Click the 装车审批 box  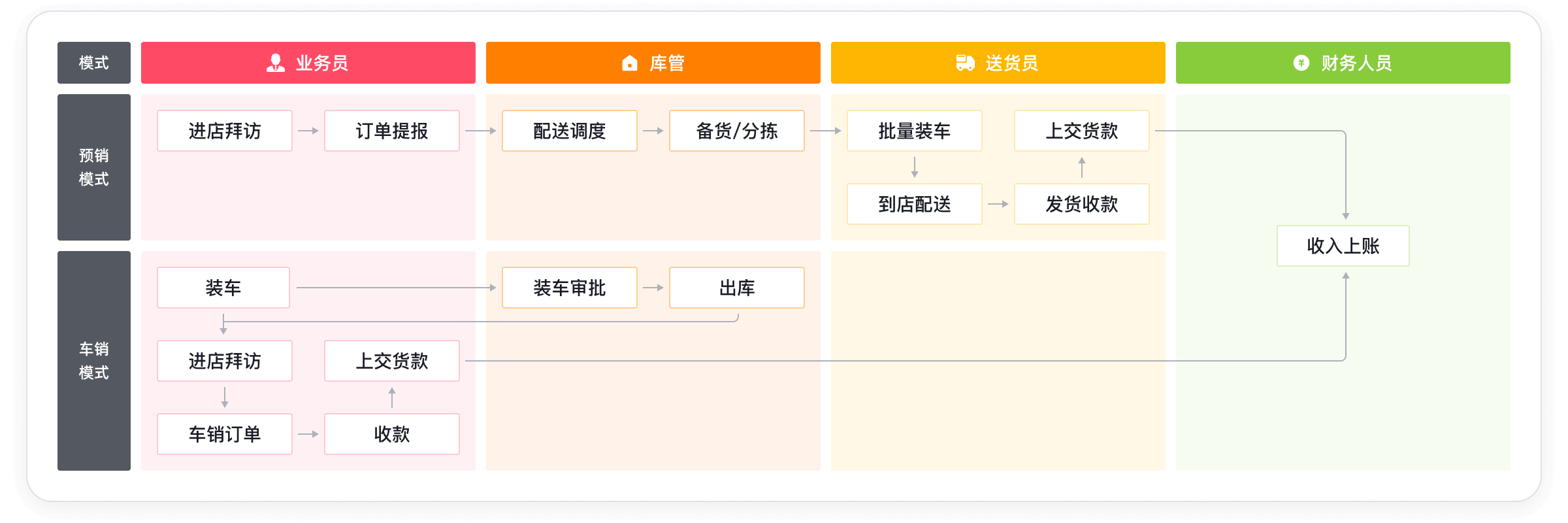tap(570, 288)
